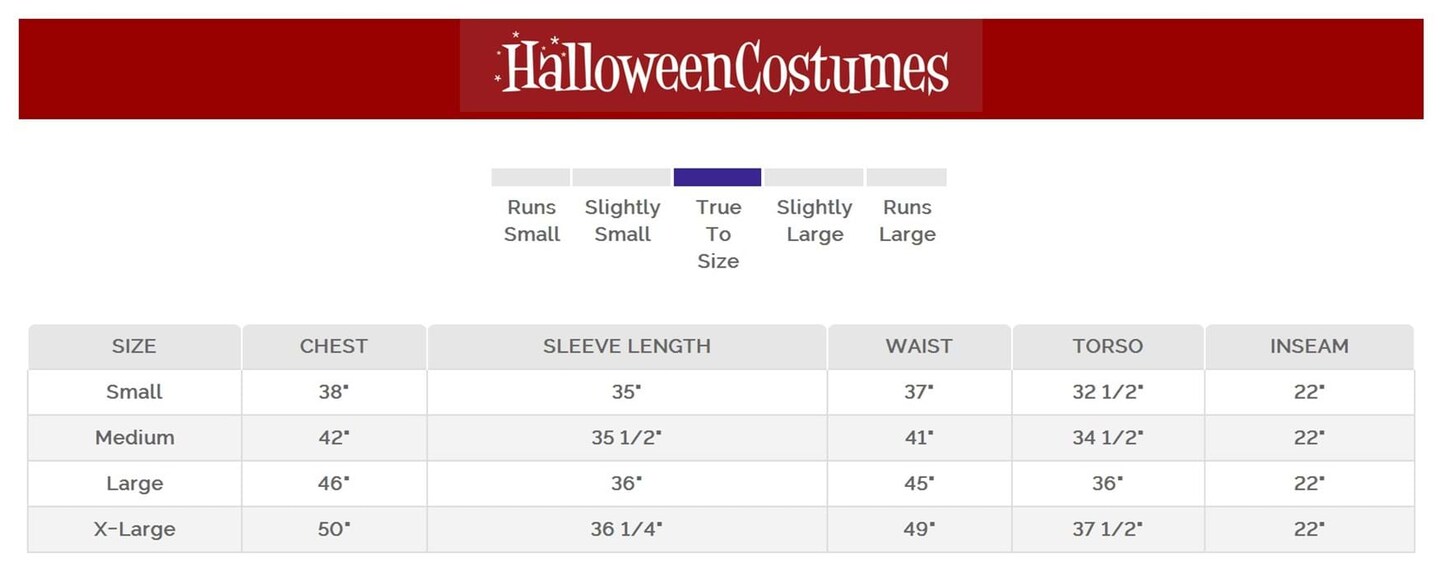
Task: Click the 50" chest measurement cell
Action: 334,530
